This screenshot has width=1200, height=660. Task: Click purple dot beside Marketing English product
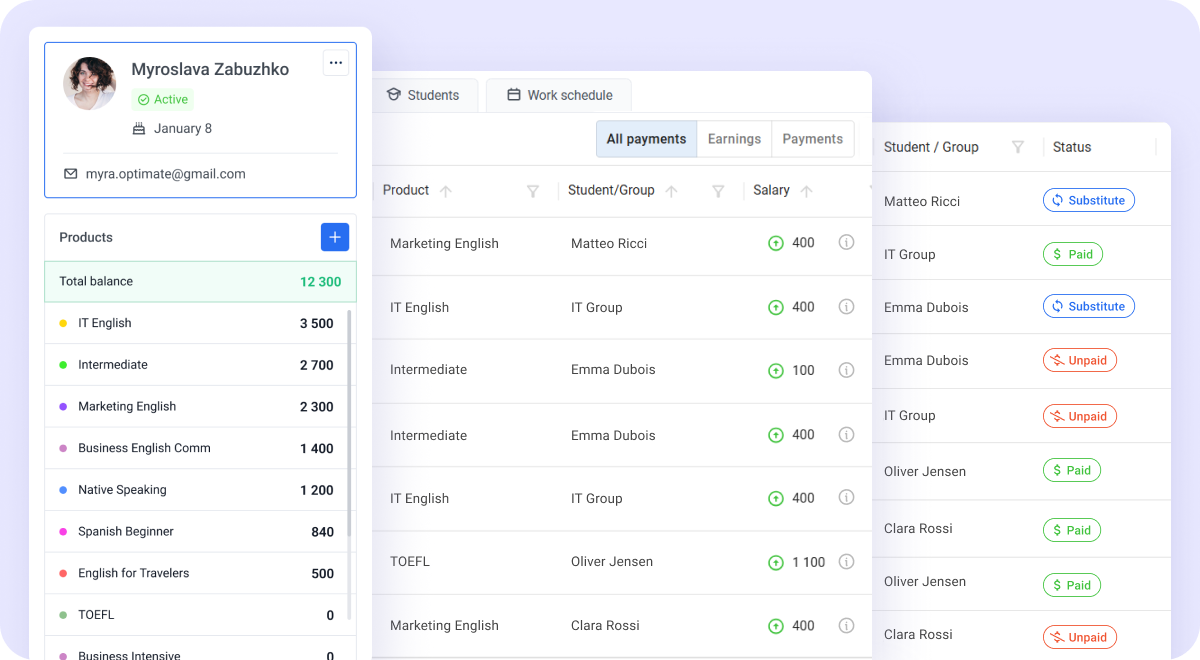coord(63,407)
